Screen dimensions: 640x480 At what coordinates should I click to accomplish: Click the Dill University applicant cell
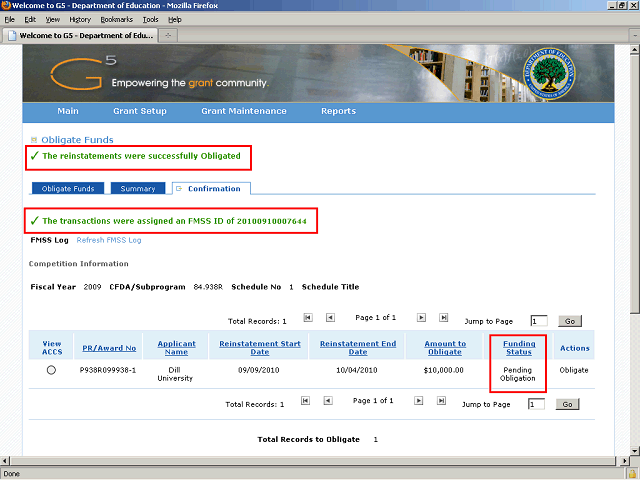[175, 374]
